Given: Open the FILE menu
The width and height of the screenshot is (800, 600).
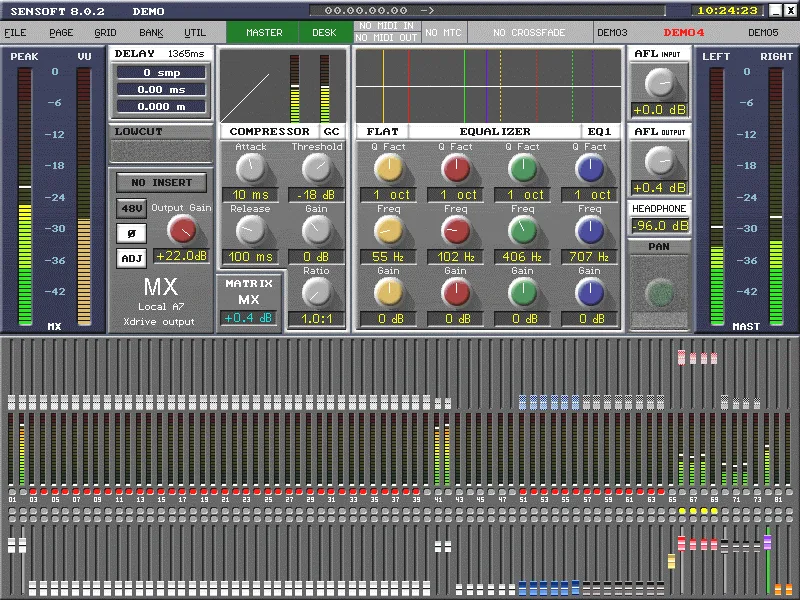Looking at the screenshot, I should click(15, 33).
